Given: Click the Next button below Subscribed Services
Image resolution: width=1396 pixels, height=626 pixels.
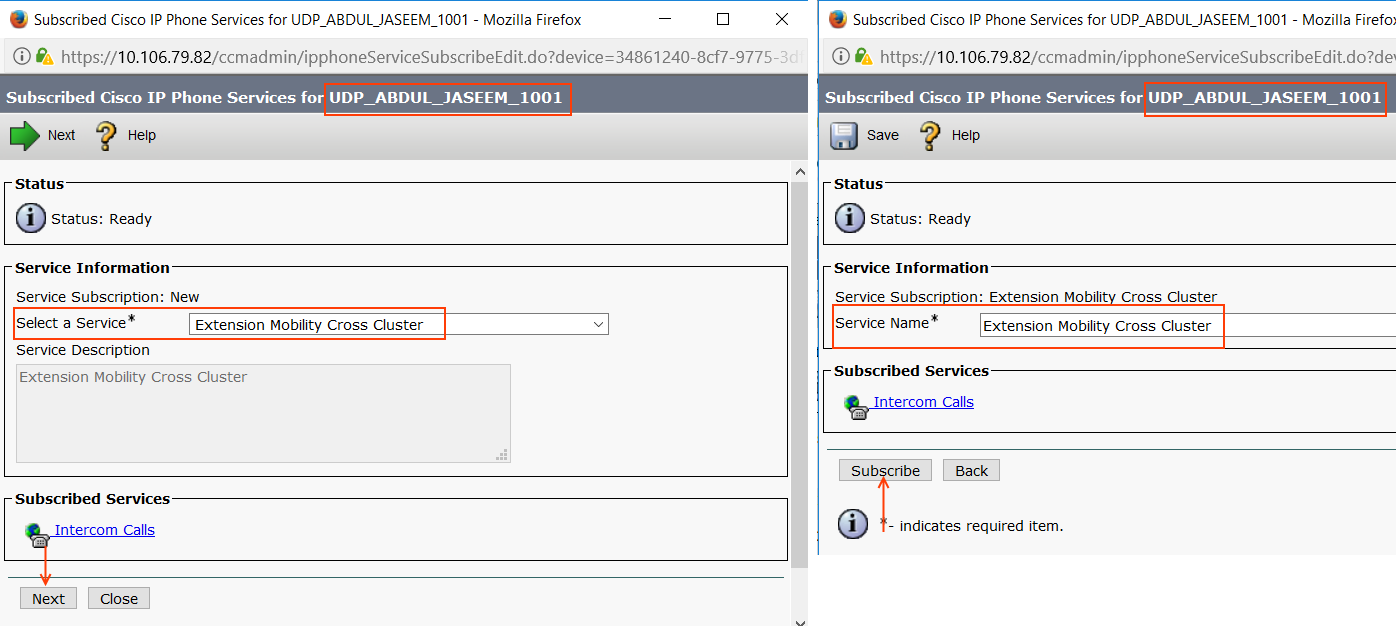Looking at the screenshot, I should pyautogui.click(x=48, y=597).
